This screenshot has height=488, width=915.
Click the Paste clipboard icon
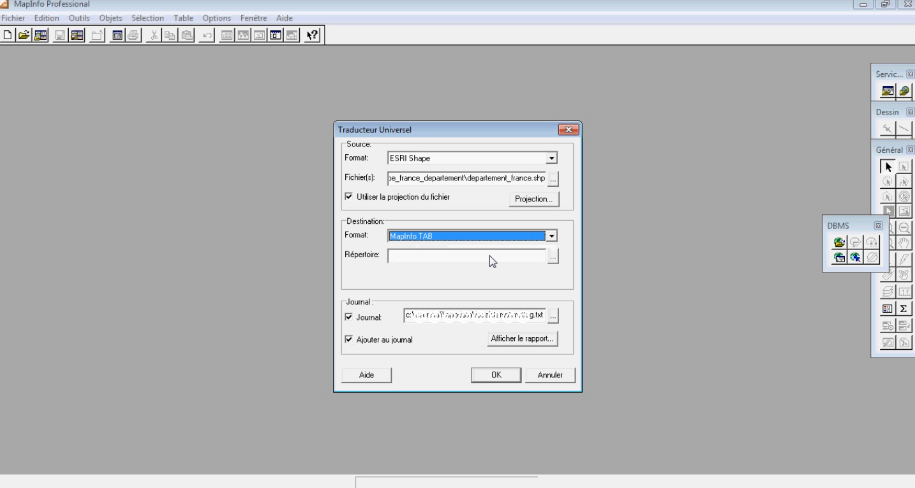(x=187, y=36)
